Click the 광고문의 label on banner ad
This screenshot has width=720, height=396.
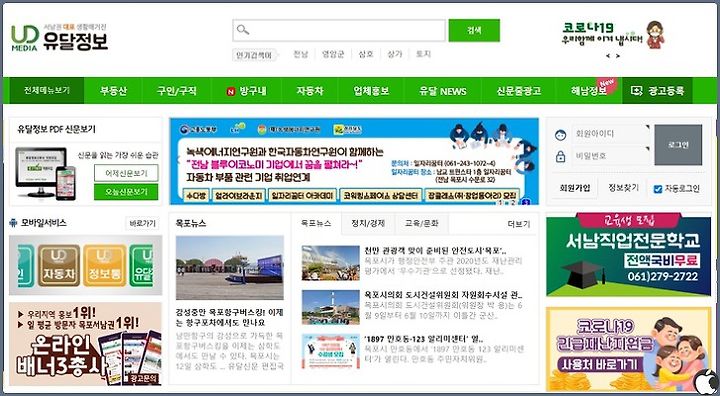point(143,379)
